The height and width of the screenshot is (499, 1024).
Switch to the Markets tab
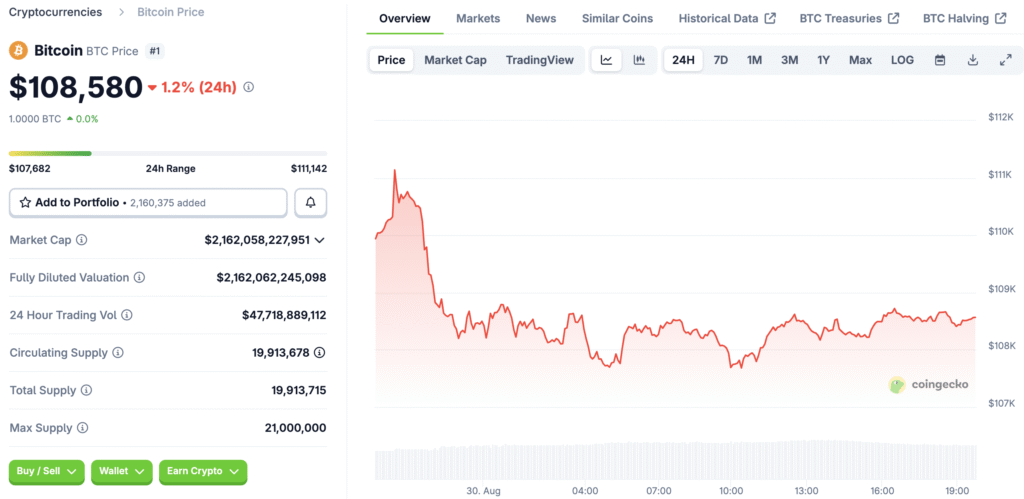click(478, 18)
